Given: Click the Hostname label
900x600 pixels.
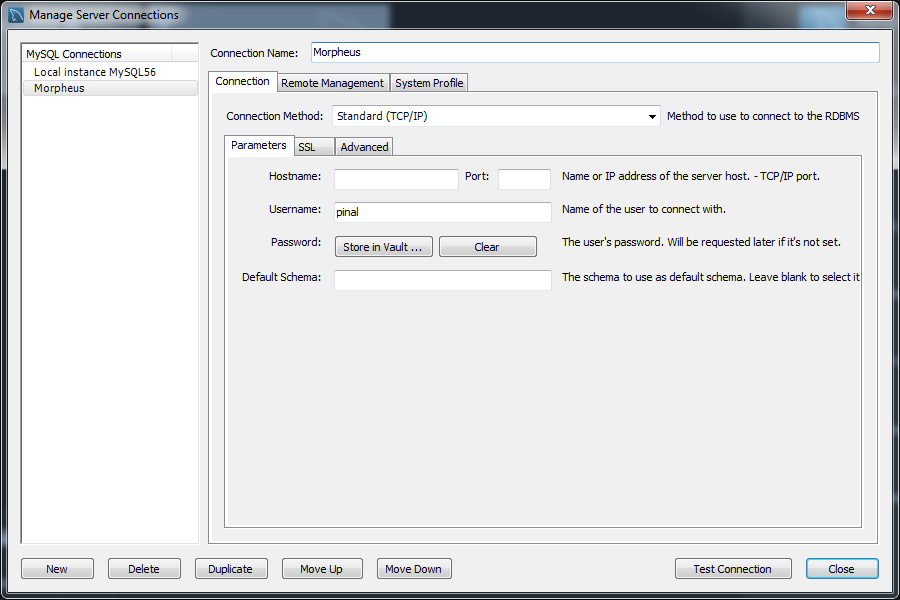Looking at the screenshot, I should point(295,176).
